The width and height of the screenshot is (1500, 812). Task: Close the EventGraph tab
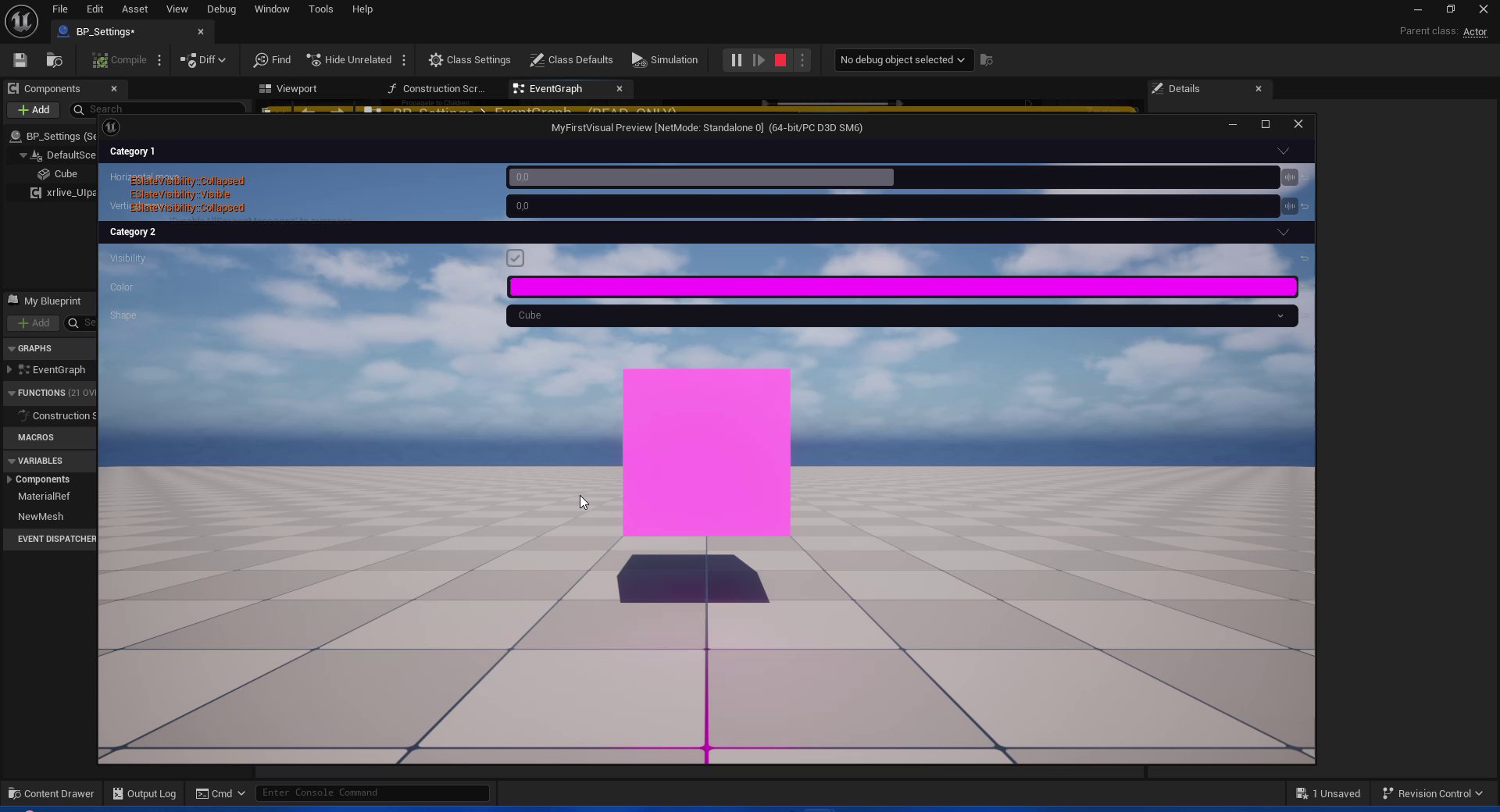tap(620, 89)
